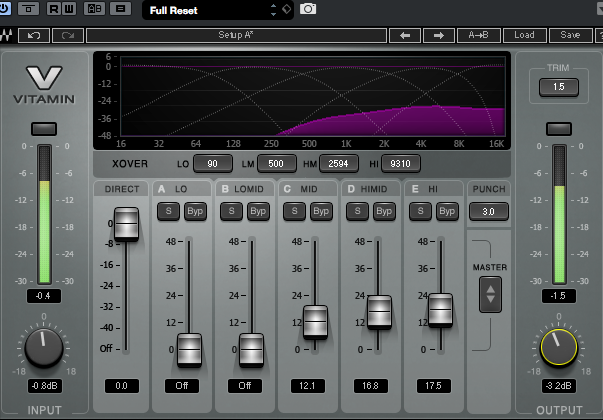Open the Setup A preset menu

236,35
